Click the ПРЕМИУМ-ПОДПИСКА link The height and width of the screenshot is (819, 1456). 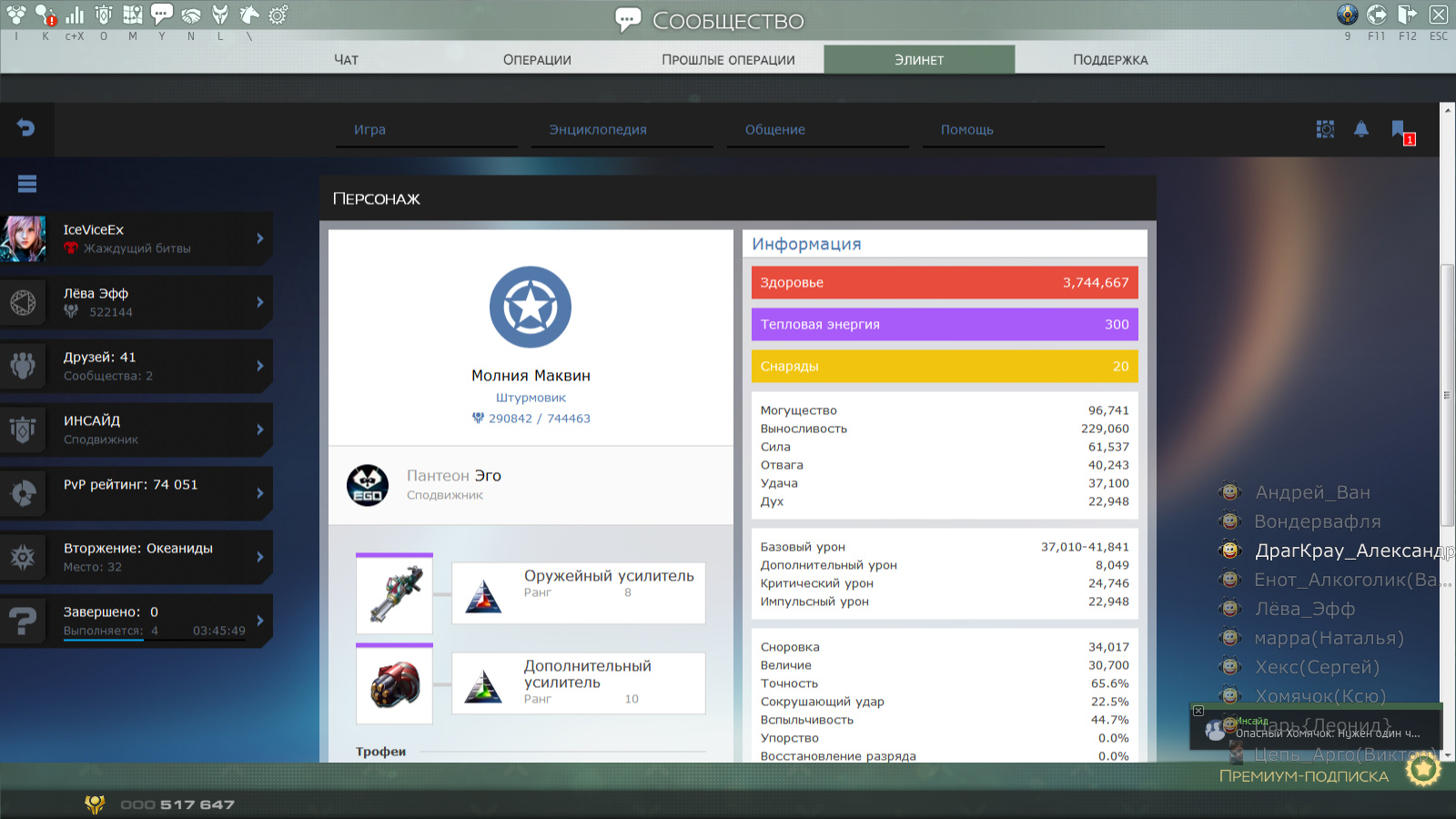pyautogui.click(x=1304, y=776)
